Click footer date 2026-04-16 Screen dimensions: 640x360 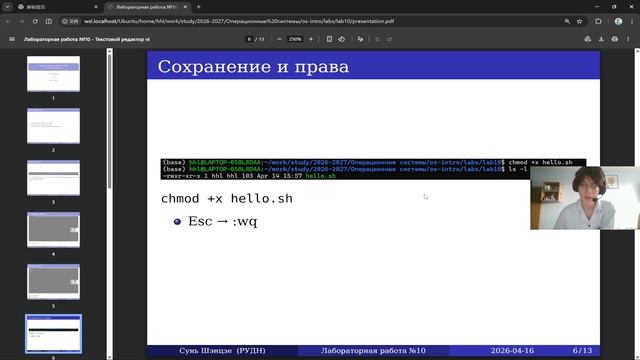click(x=512, y=351)
